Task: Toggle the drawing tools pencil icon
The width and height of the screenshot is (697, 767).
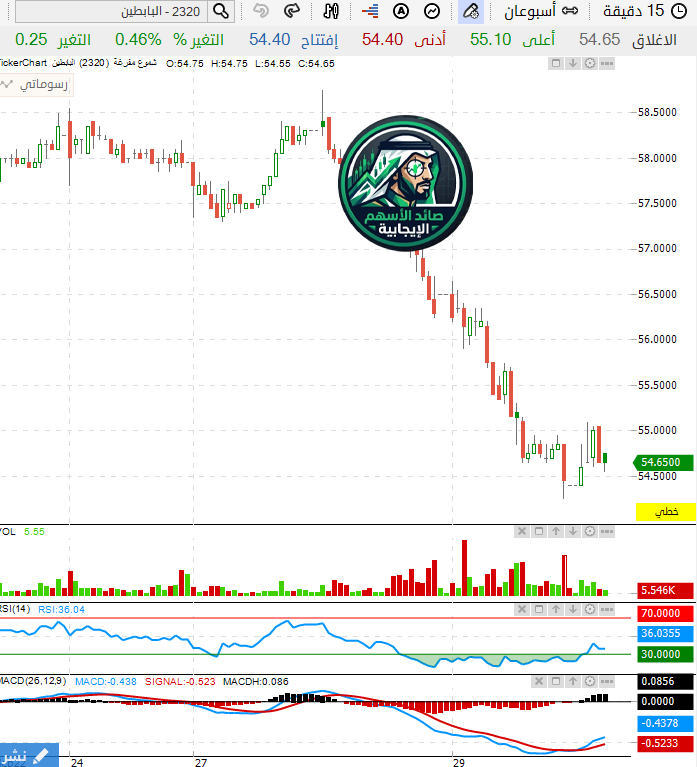Action: point(471,11)
